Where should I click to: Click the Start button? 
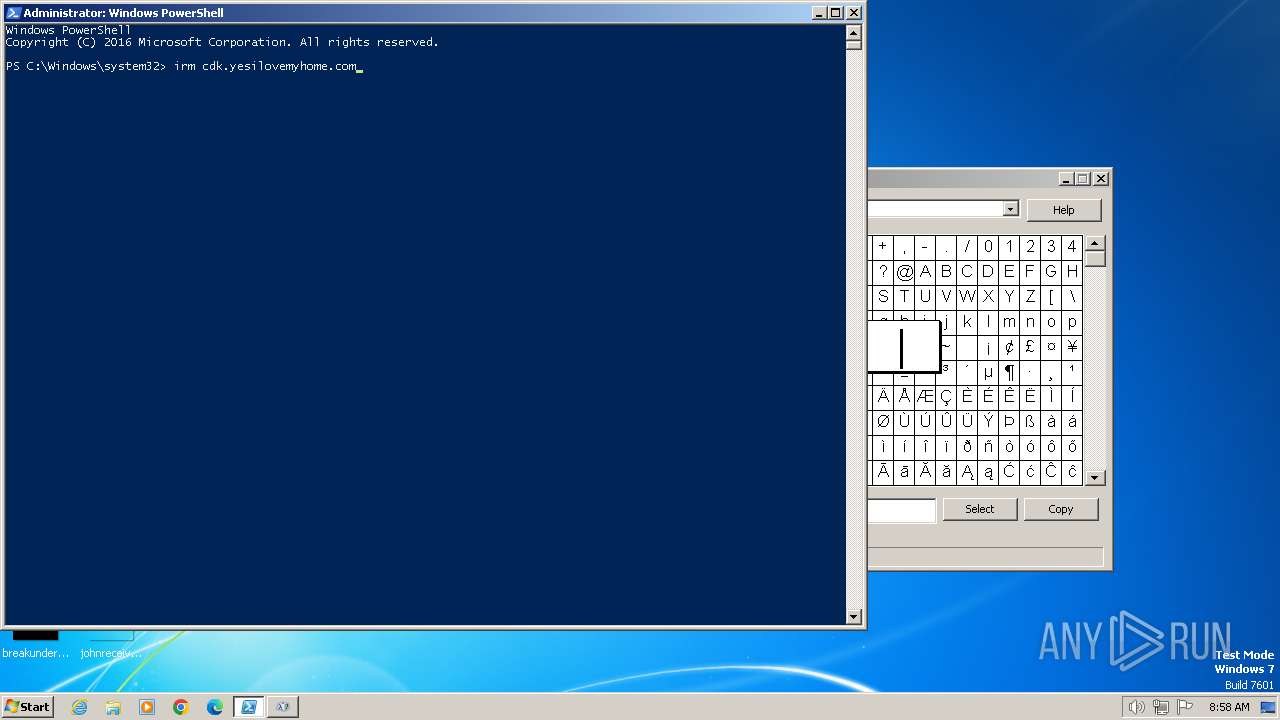(28, 707)
